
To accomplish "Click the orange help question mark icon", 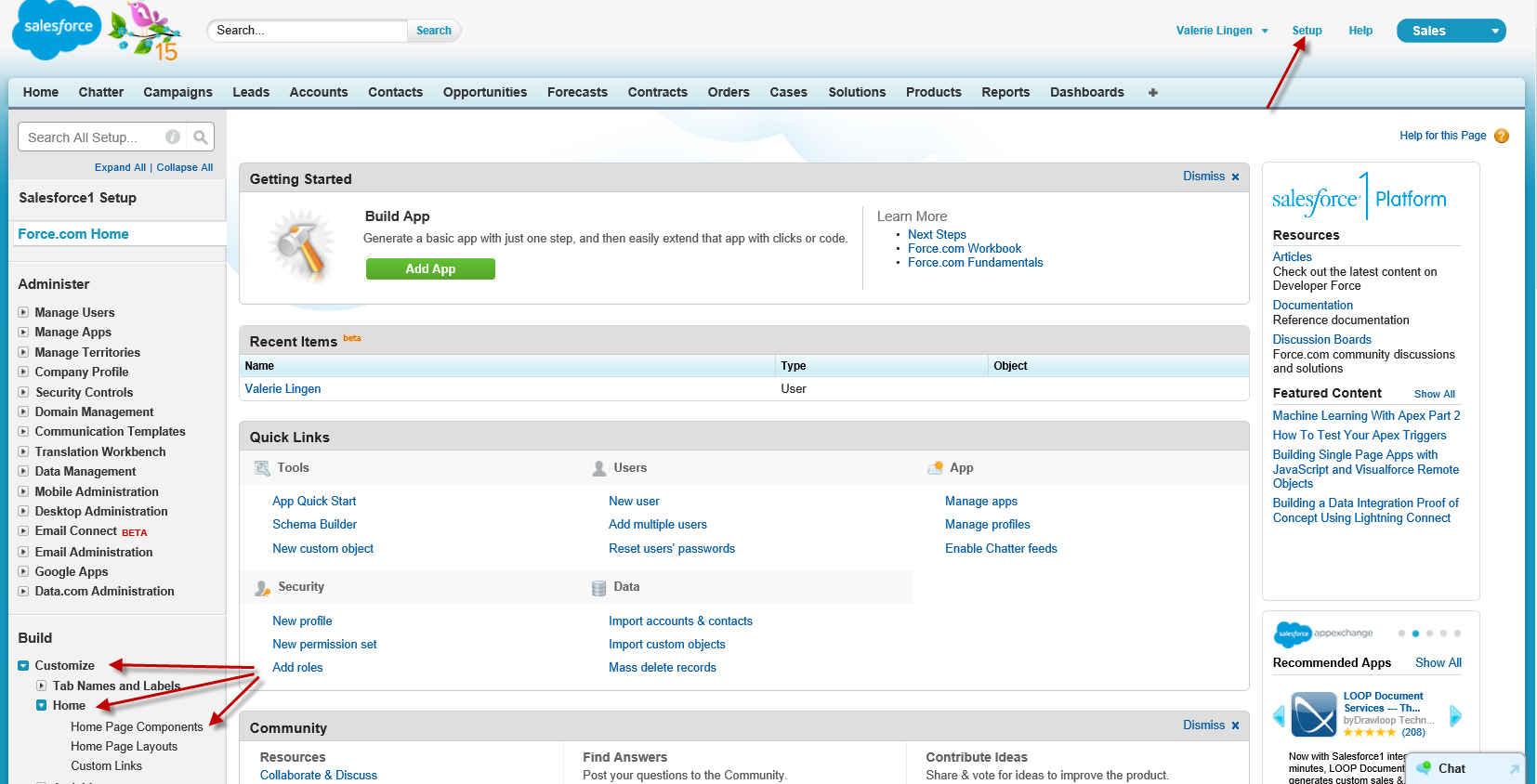I will pos(1502,136).
